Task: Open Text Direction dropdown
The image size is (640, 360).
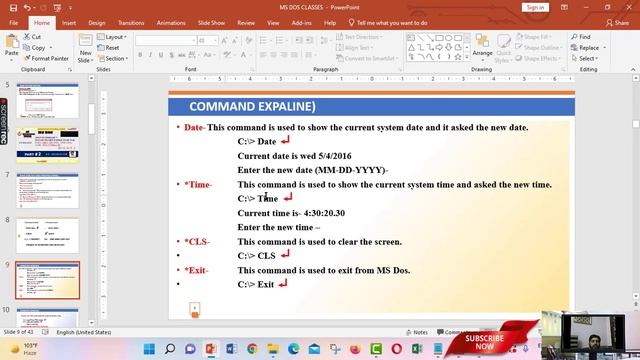Action: click(359, 37)
